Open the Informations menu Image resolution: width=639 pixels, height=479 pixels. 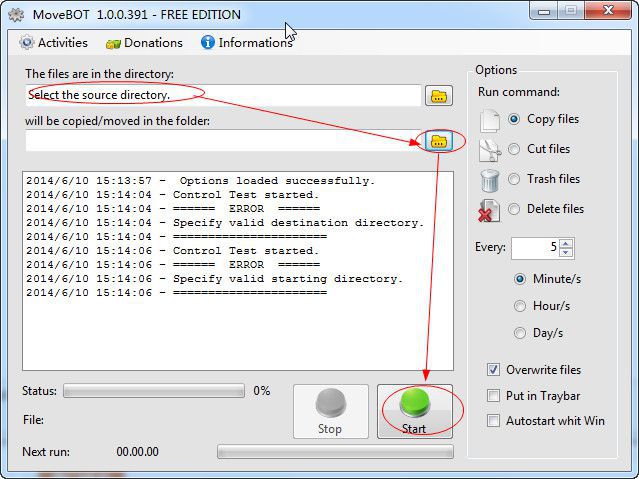(x=247, y=42)
